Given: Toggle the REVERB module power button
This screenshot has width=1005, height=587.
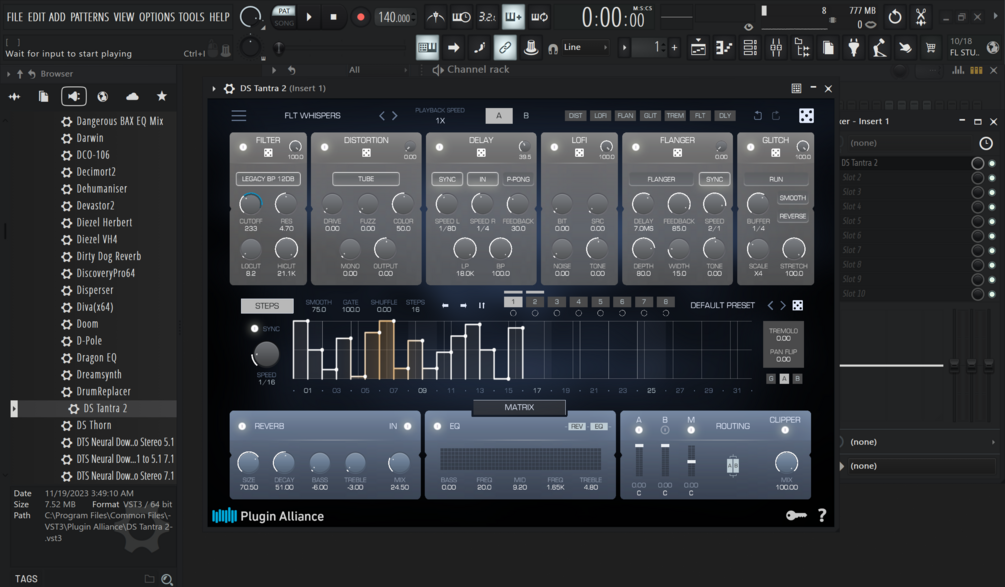Looking at the screenshot, I should (x=242, y=426).
